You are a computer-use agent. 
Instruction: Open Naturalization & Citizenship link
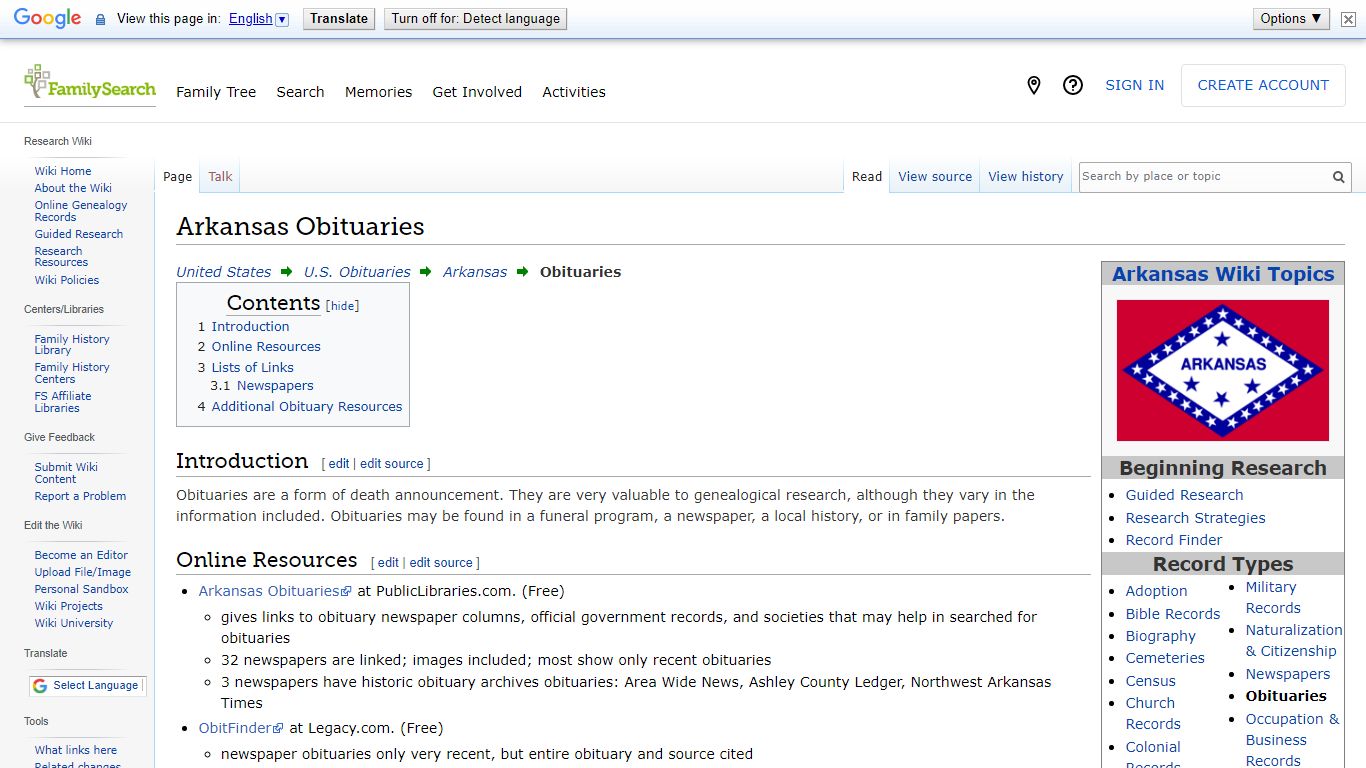click(x=1294, y=641)
